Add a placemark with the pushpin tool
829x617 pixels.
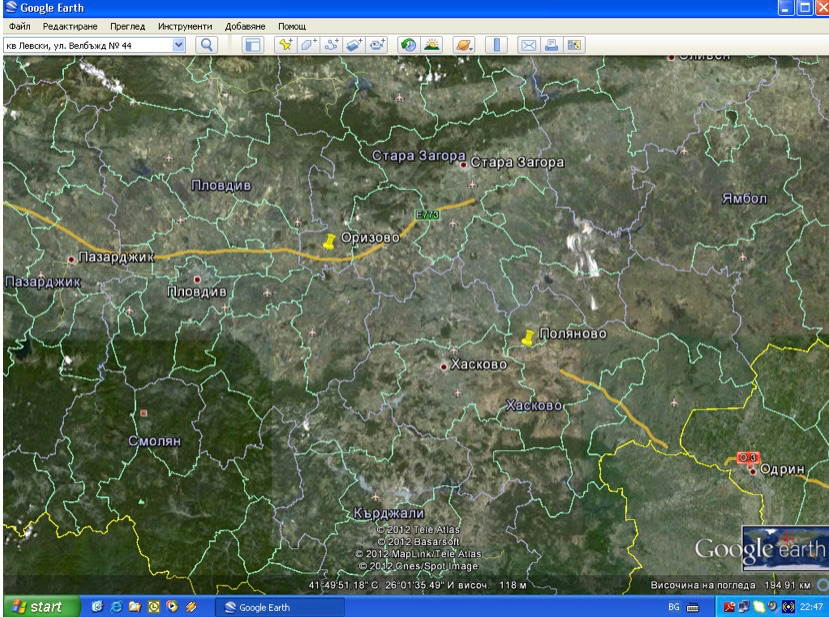(286, 45)
